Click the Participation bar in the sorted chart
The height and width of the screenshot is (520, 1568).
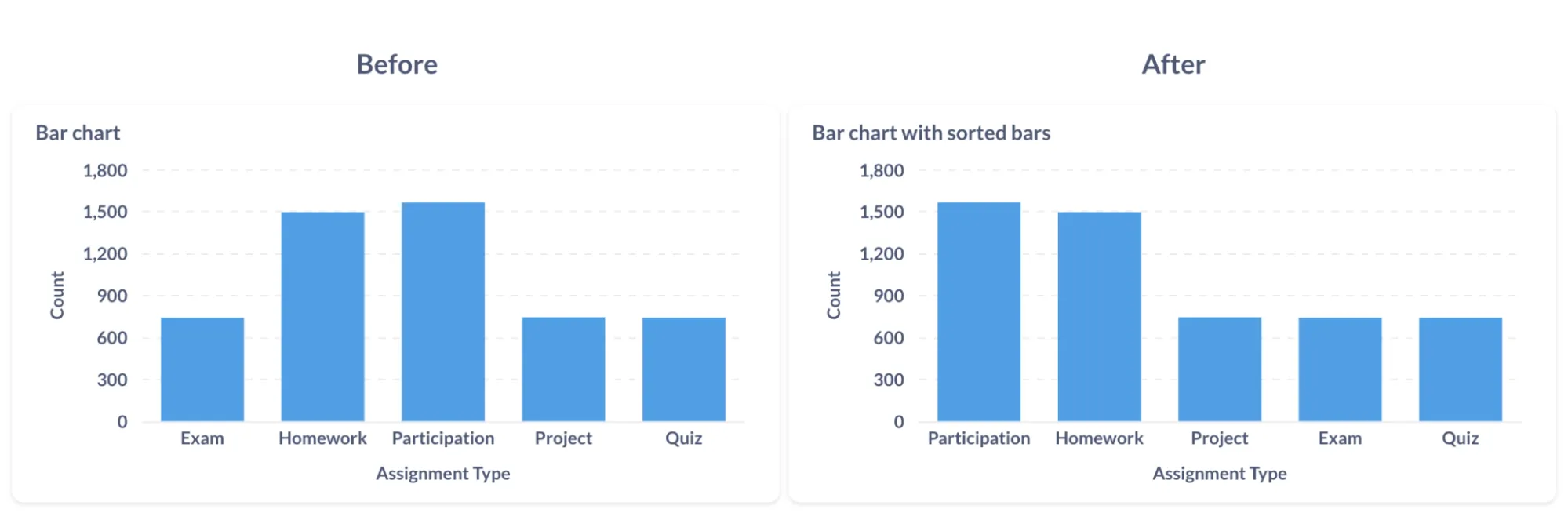979,311
